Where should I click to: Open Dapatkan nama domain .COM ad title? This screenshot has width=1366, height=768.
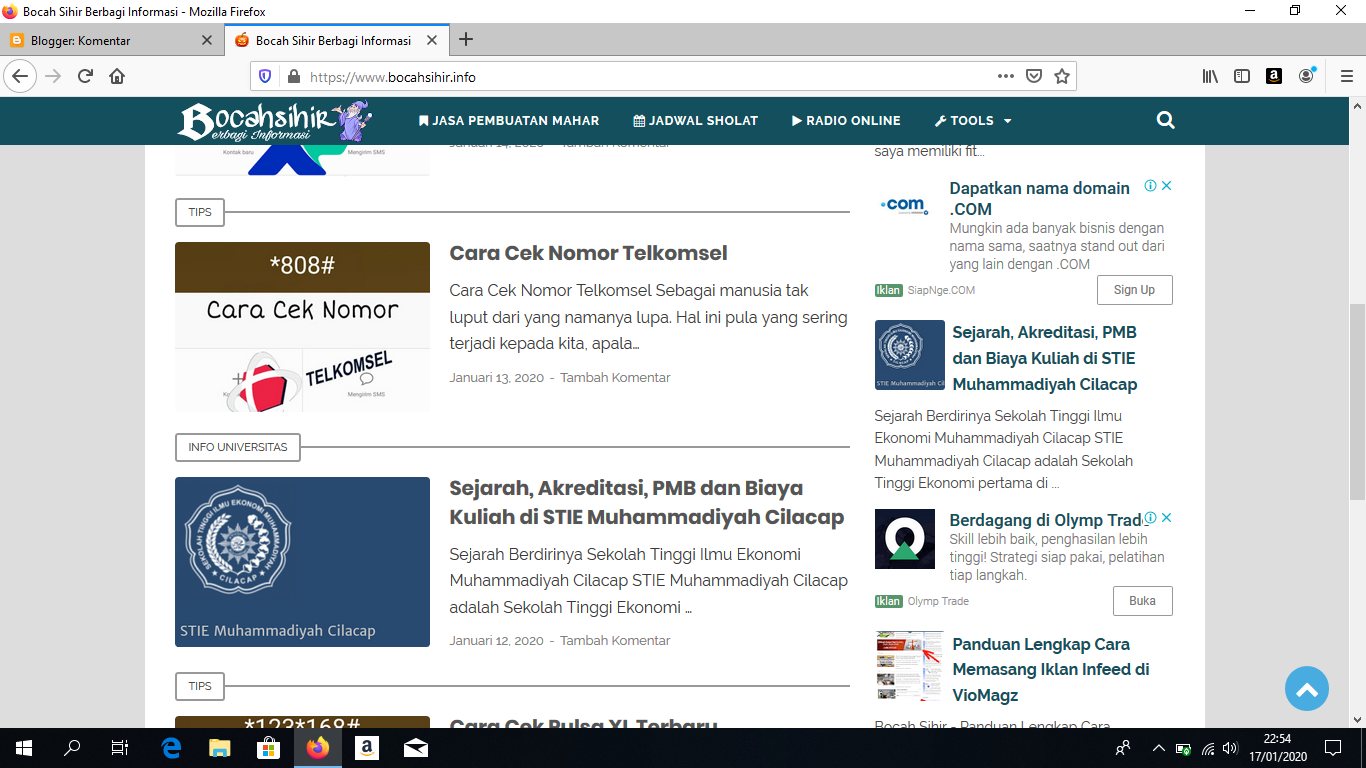[1040, 198]
